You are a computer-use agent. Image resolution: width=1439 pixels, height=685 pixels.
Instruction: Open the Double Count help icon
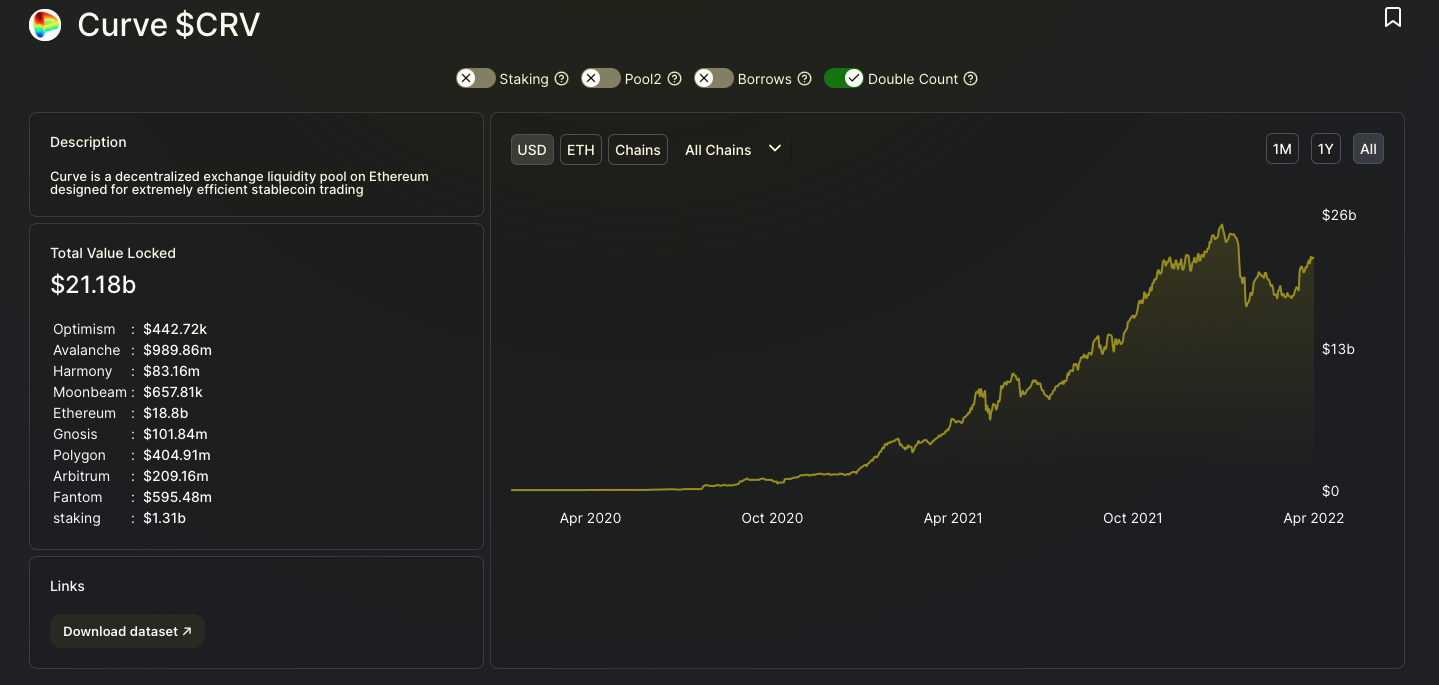[x=971, y=78]
